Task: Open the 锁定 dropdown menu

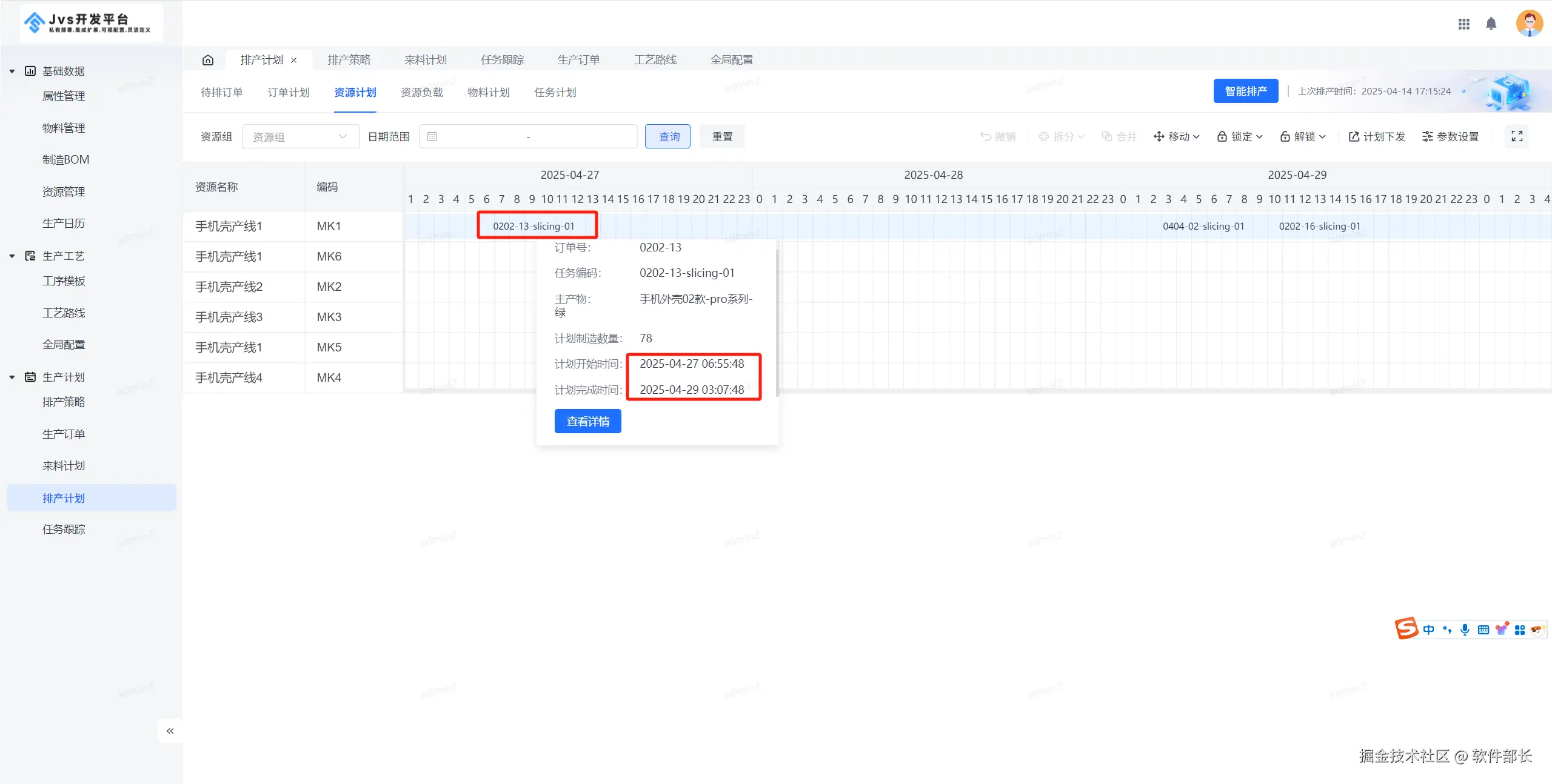Action: pos(1240,136)
